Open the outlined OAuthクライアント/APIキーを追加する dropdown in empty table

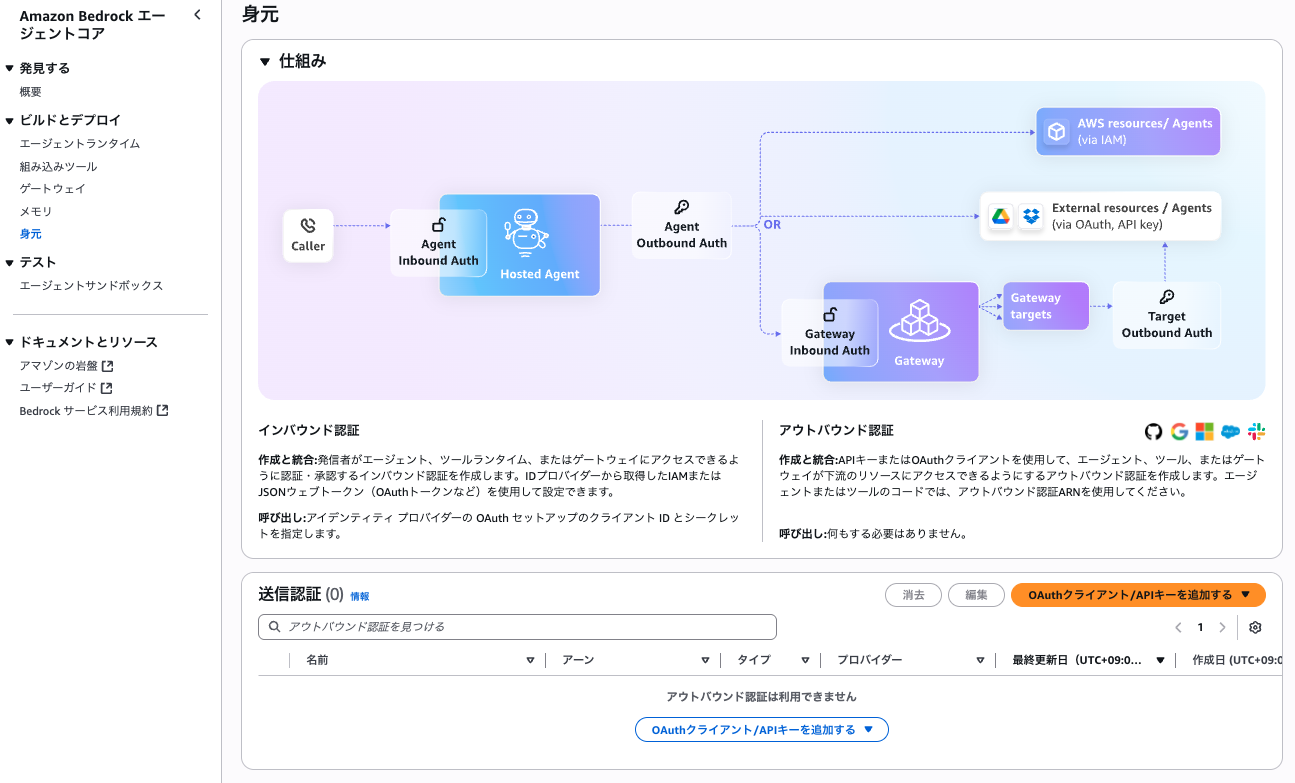[x=762, y=730]
